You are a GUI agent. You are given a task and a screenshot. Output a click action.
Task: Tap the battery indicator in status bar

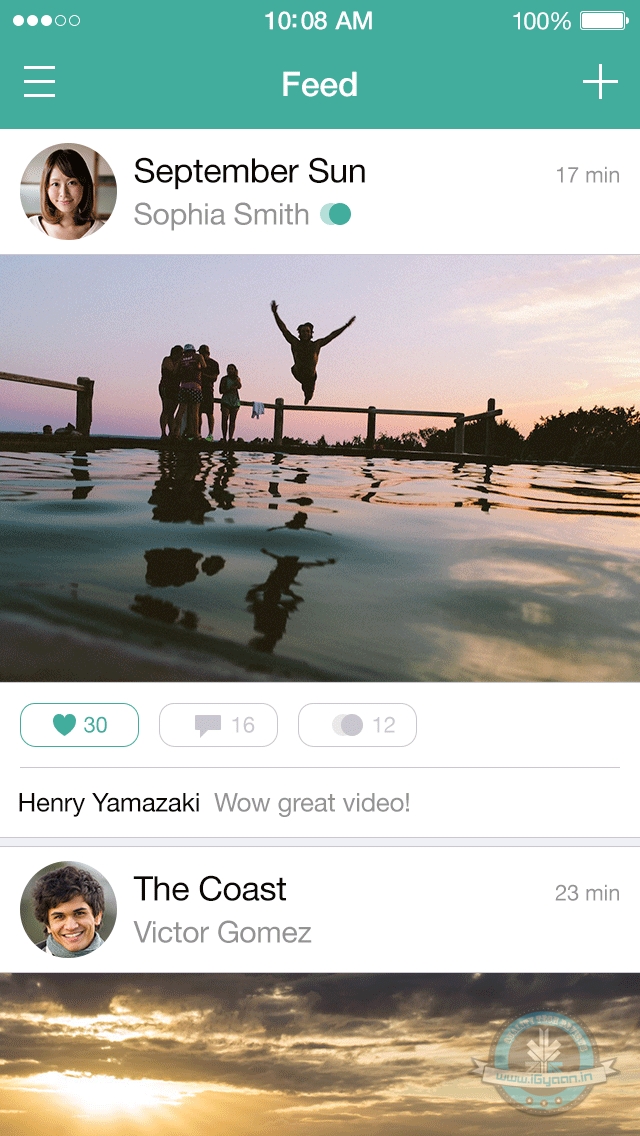coord(603,21)
